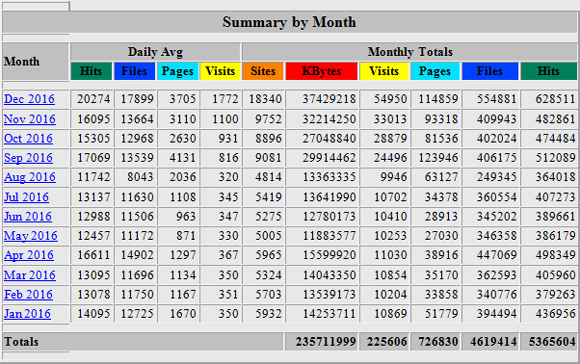This screenshot has height=364, width=580.
Task: Select May 2016 daily pages value 871
Action: 186,236
